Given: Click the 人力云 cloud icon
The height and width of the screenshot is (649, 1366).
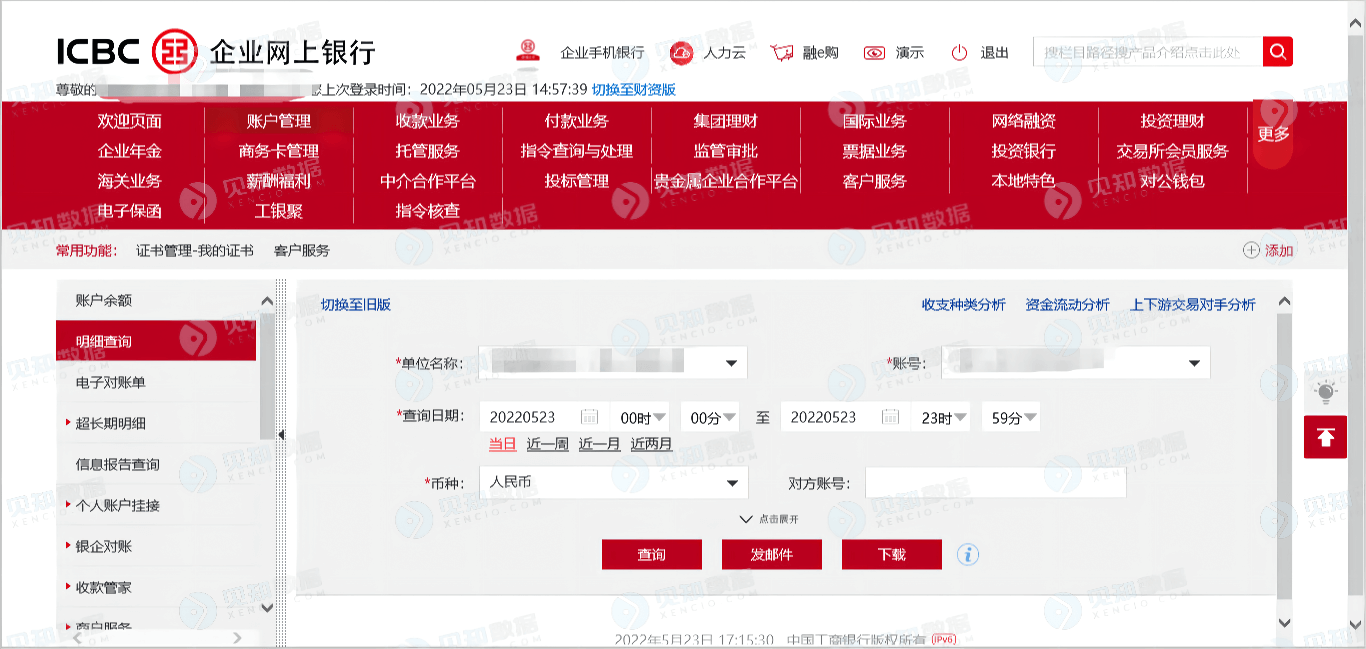Looking at the screenshot, I should click(x=682, y=52).
